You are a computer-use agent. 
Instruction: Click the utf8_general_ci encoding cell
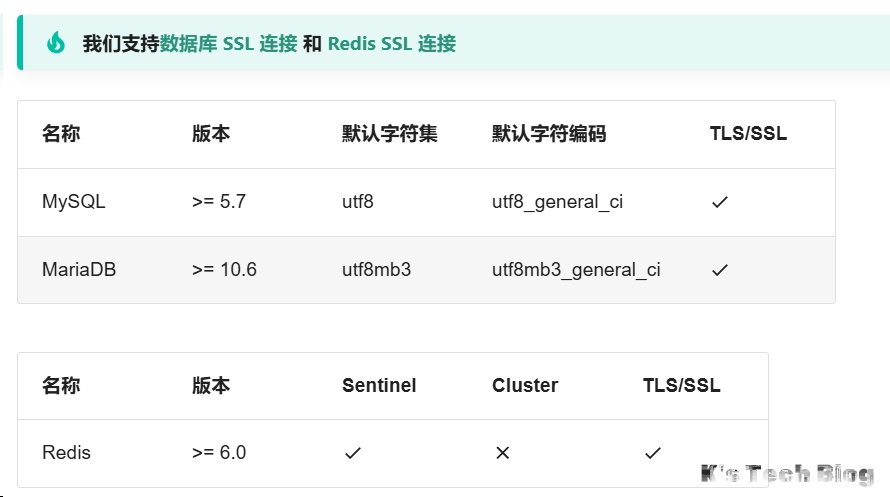(x=557, y=202)
